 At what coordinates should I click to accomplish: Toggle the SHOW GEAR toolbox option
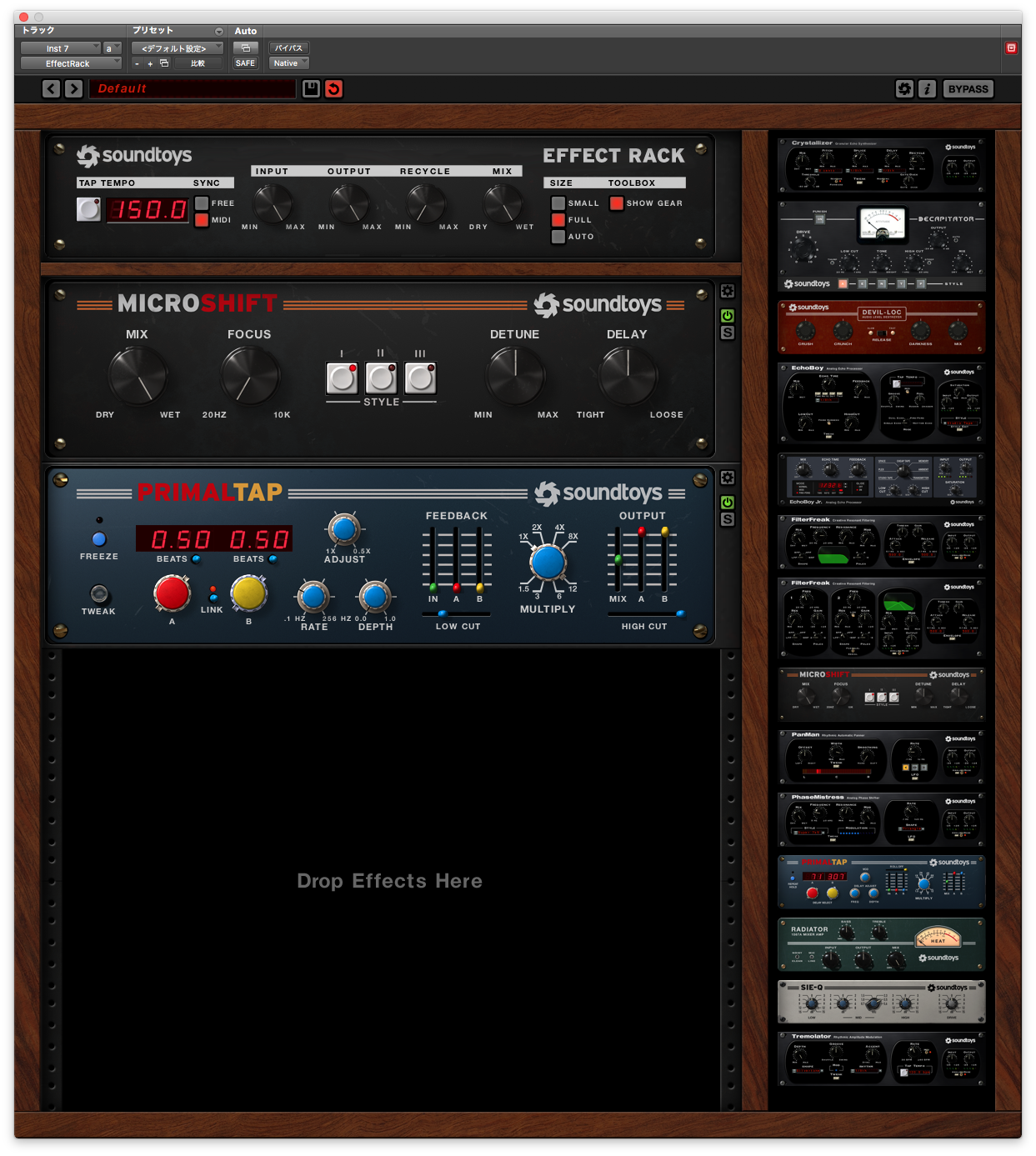pyautogui.click(x=617, y=203)
